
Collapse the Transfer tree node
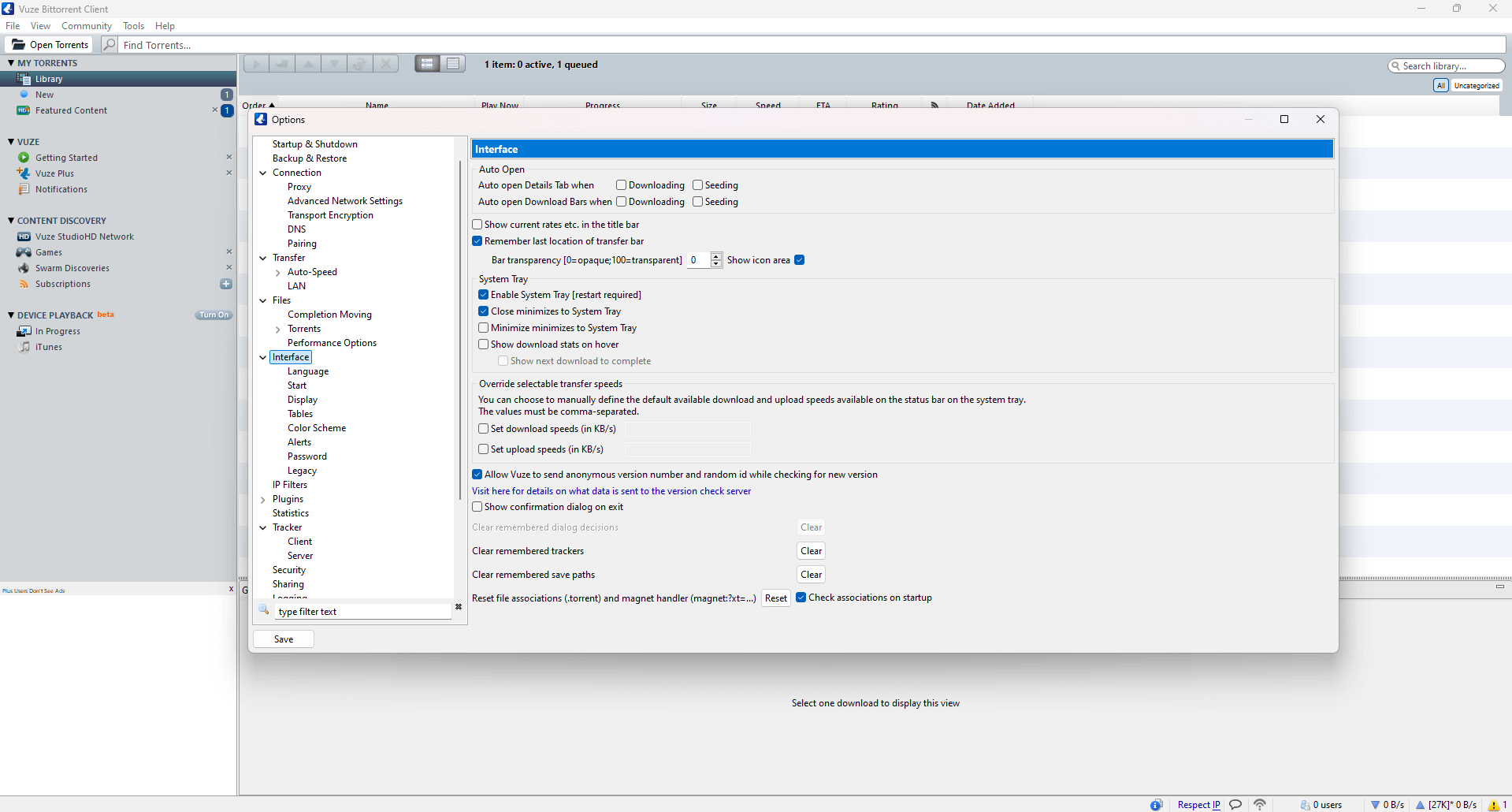click(x=263, y=258)
